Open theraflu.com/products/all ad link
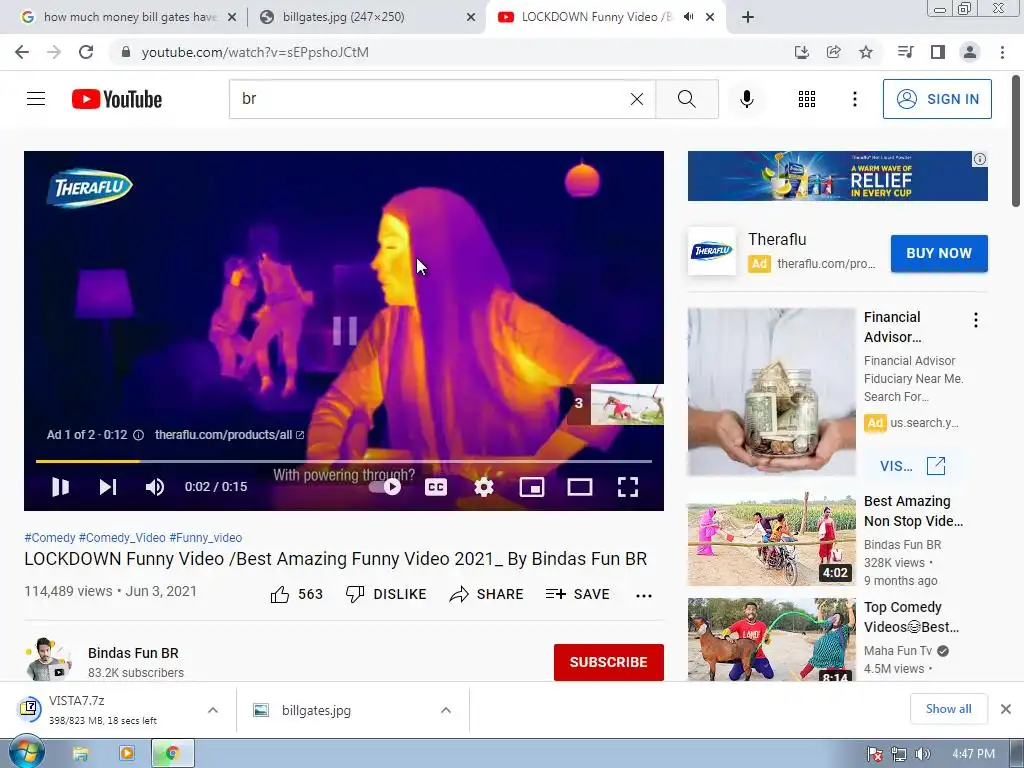The height and width of the screenshot is (768, 1024). (x=229, y=435)
